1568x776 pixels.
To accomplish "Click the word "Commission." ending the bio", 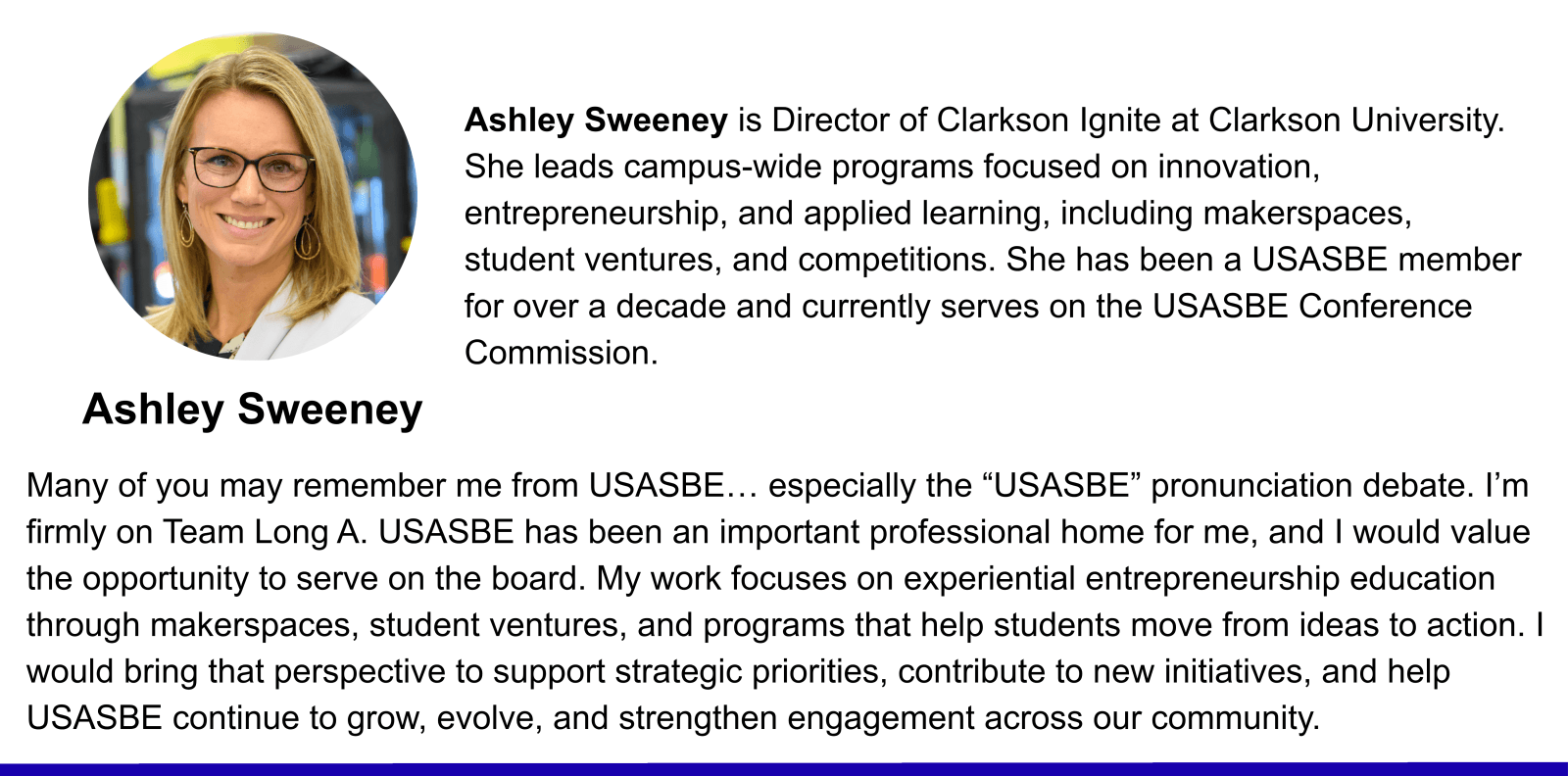I will [561, 353].
